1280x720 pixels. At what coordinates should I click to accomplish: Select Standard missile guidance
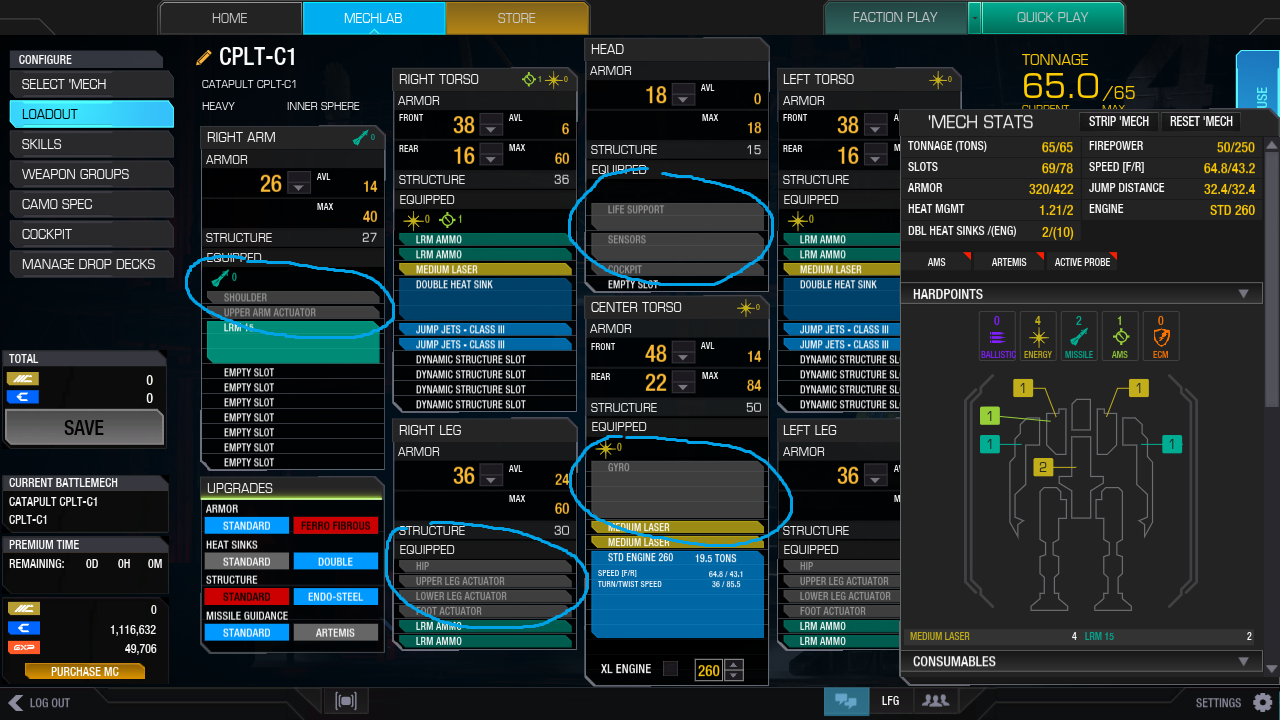click(x=246, y=633)
